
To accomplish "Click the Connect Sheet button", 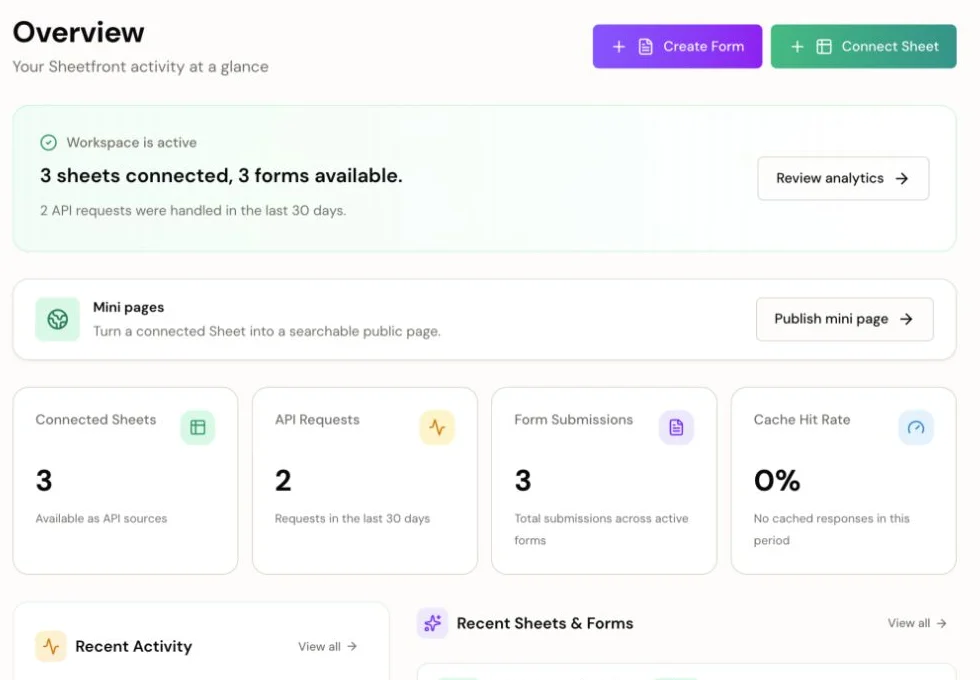I will (x=863, y=46).
